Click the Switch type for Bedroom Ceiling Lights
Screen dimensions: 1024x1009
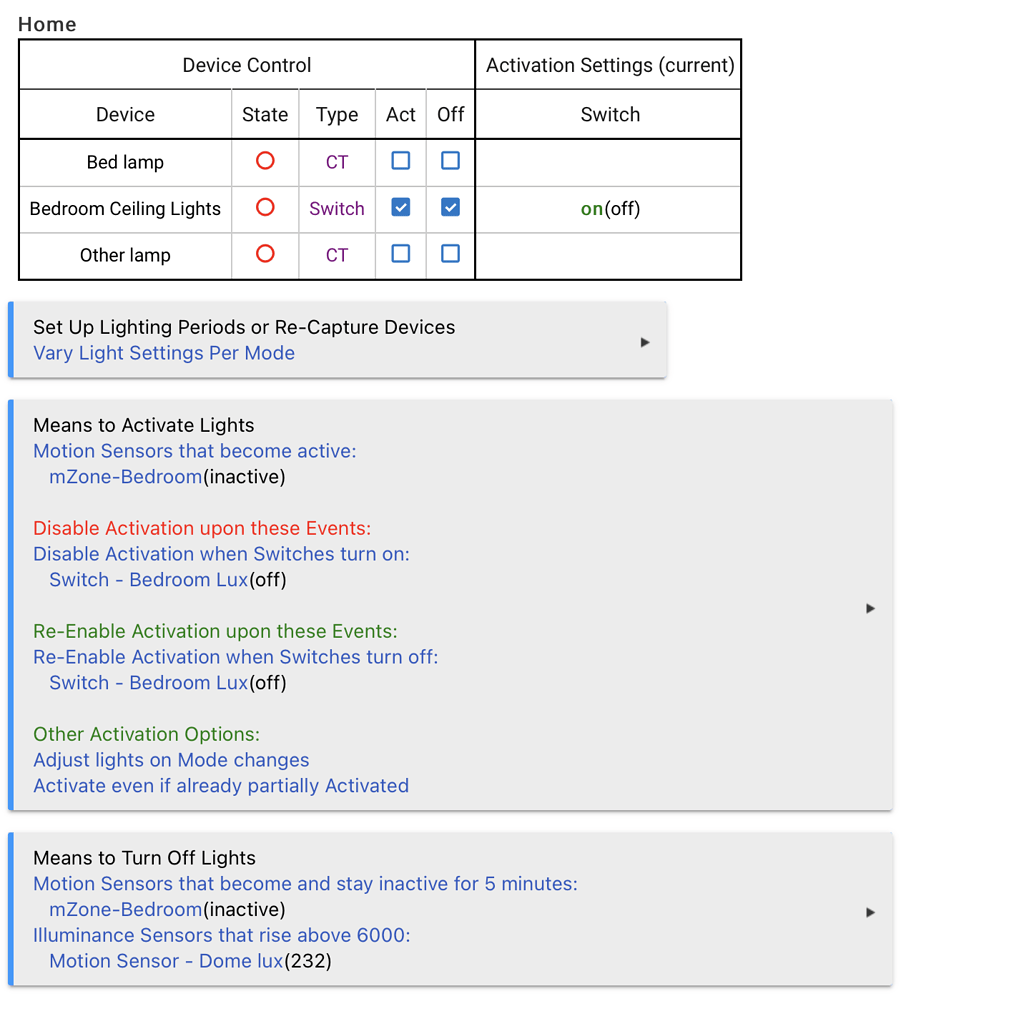click(337, 209)
